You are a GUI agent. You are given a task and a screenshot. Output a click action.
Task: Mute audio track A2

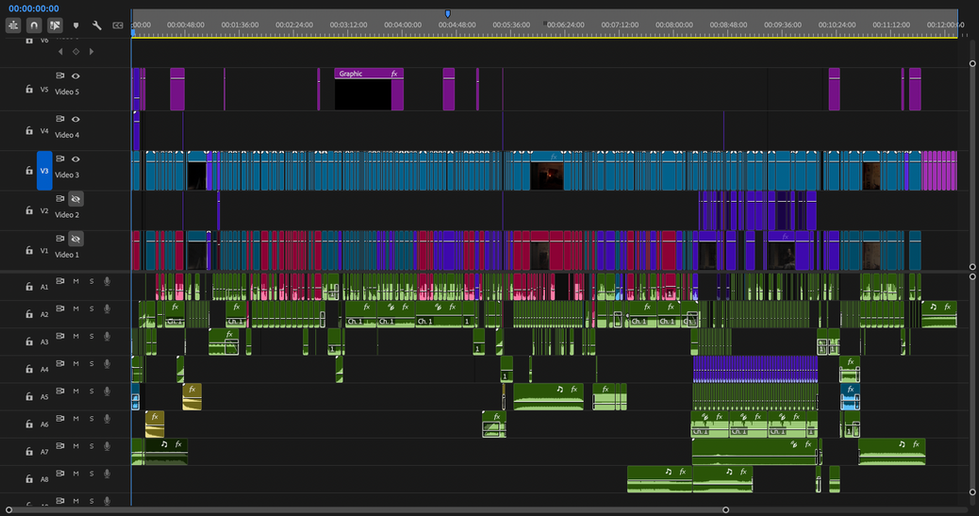(76, 309)
